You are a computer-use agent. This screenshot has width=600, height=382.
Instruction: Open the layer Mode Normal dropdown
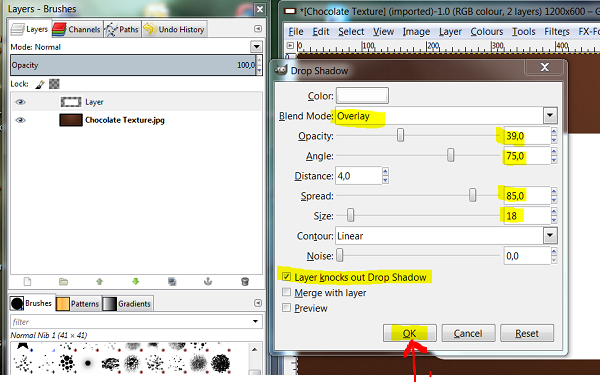[x=136, y=47]
